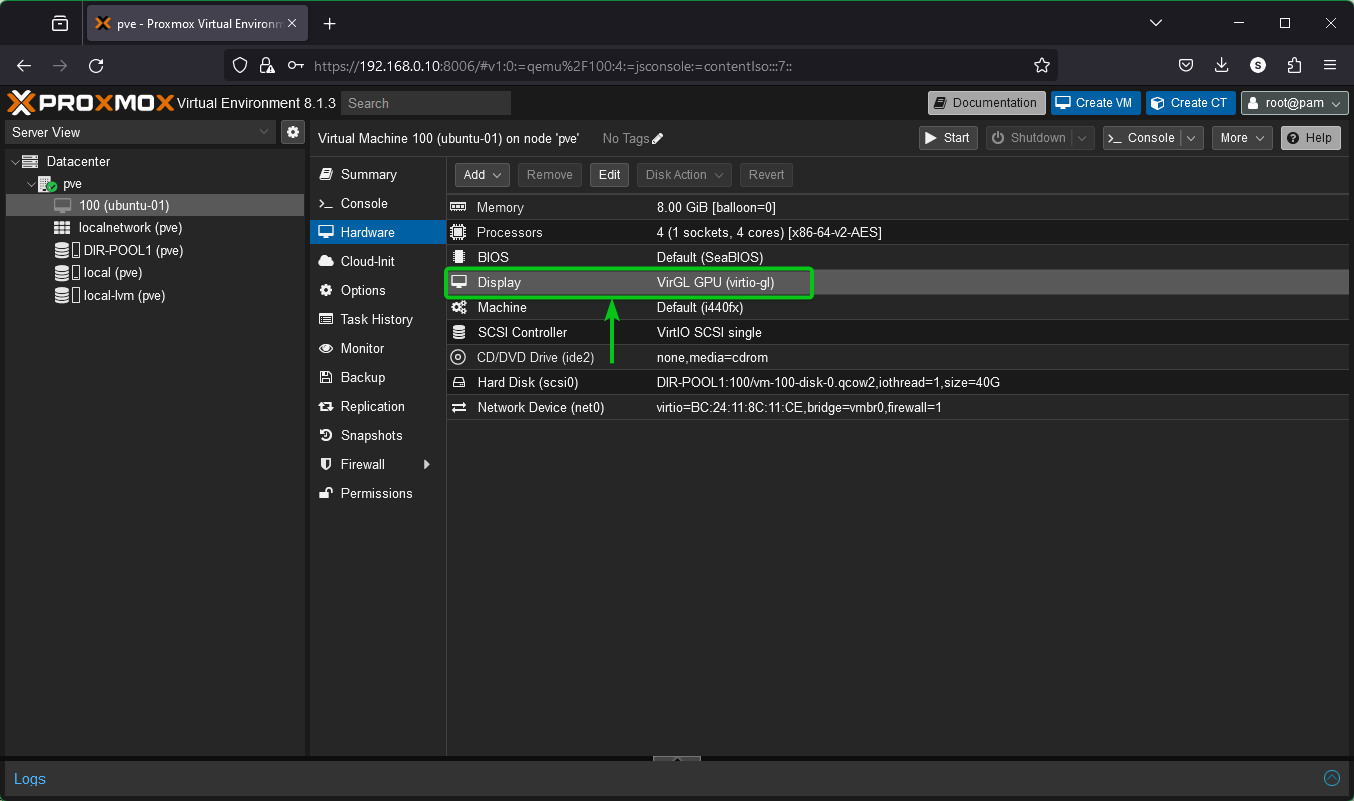The width and height of the screenshot is (1354, 801).
Task: Open the Cloud-Init tab
Action: point(377,261)
